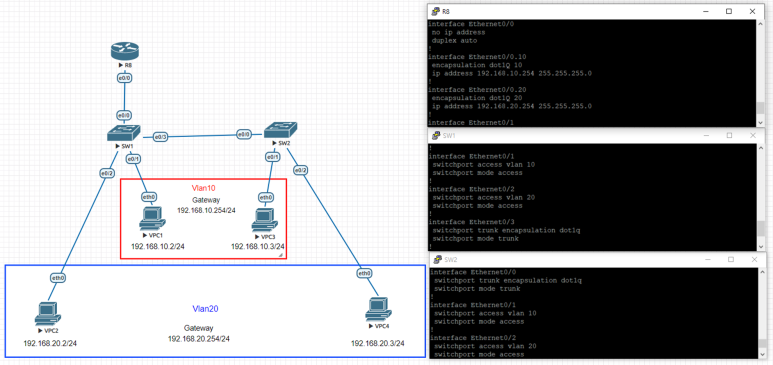Image resolution: width=773 pixels, height=365 pixels.
Task: Click VPC2's eth0 interface label
Action: pyautogui.click(x=58, y=278)
